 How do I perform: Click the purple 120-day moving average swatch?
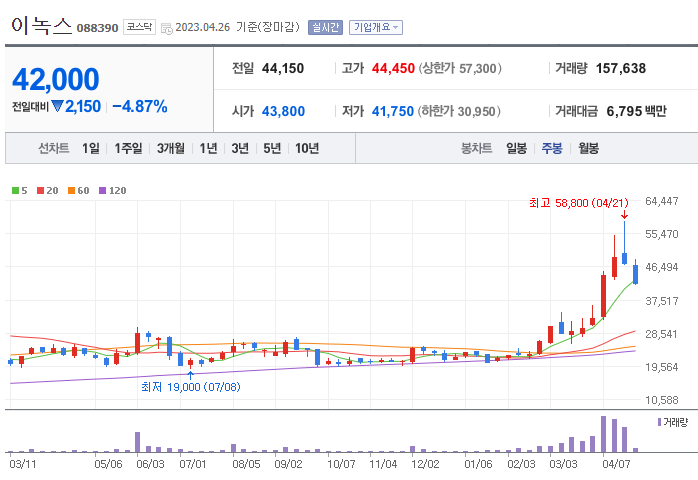[102, 191]
